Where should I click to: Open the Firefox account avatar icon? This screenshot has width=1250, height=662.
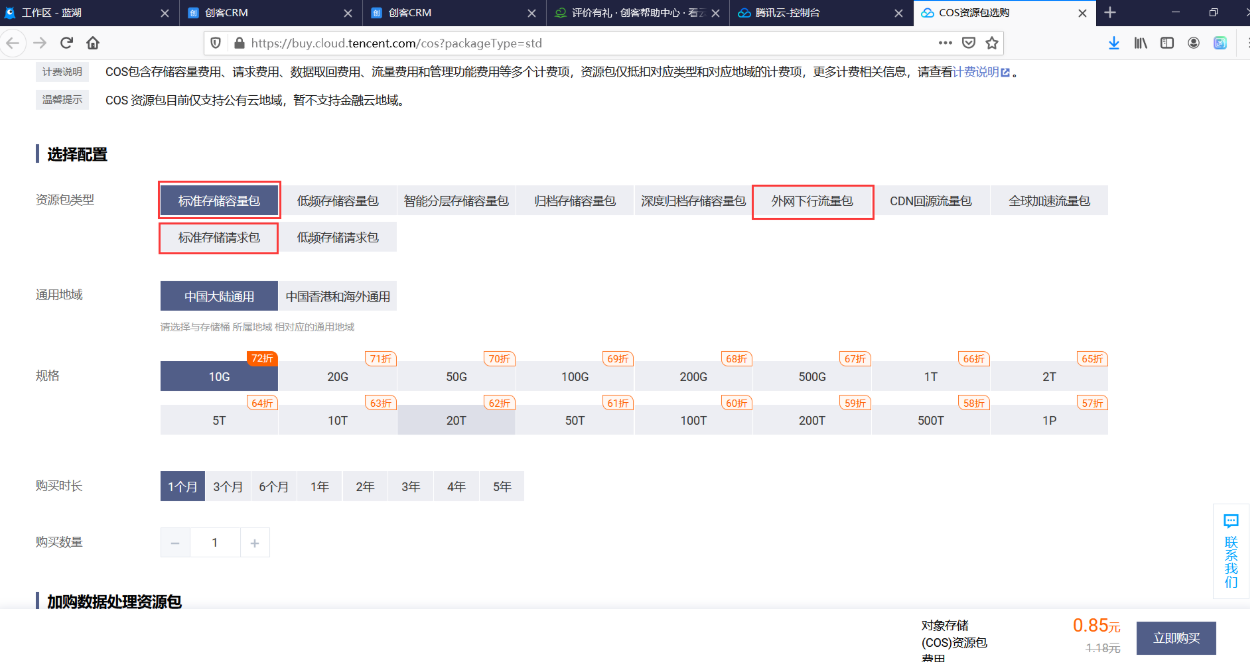pos(1193,43)
